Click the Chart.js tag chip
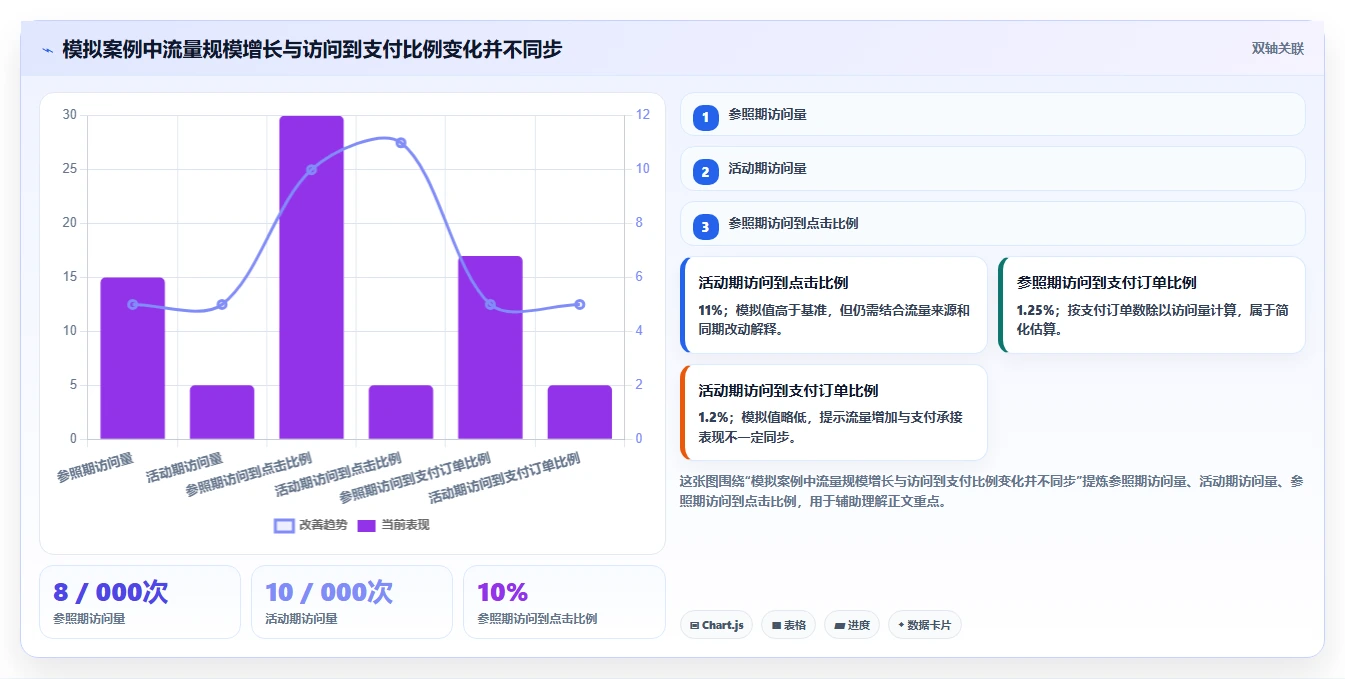1345x679 pixels. click(x=717, y=625)
